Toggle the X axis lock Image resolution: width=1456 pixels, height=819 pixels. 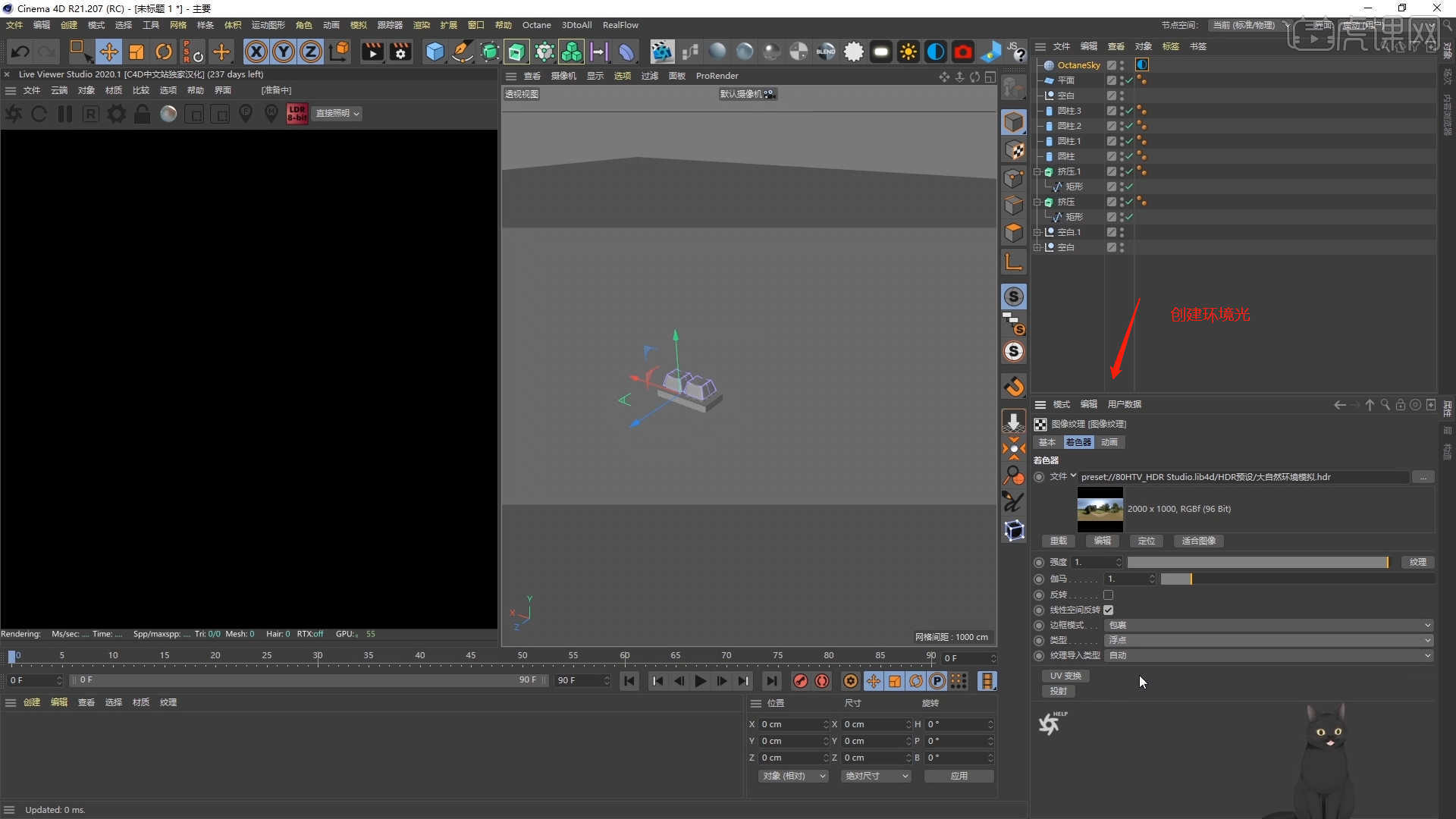pos(256,52)
